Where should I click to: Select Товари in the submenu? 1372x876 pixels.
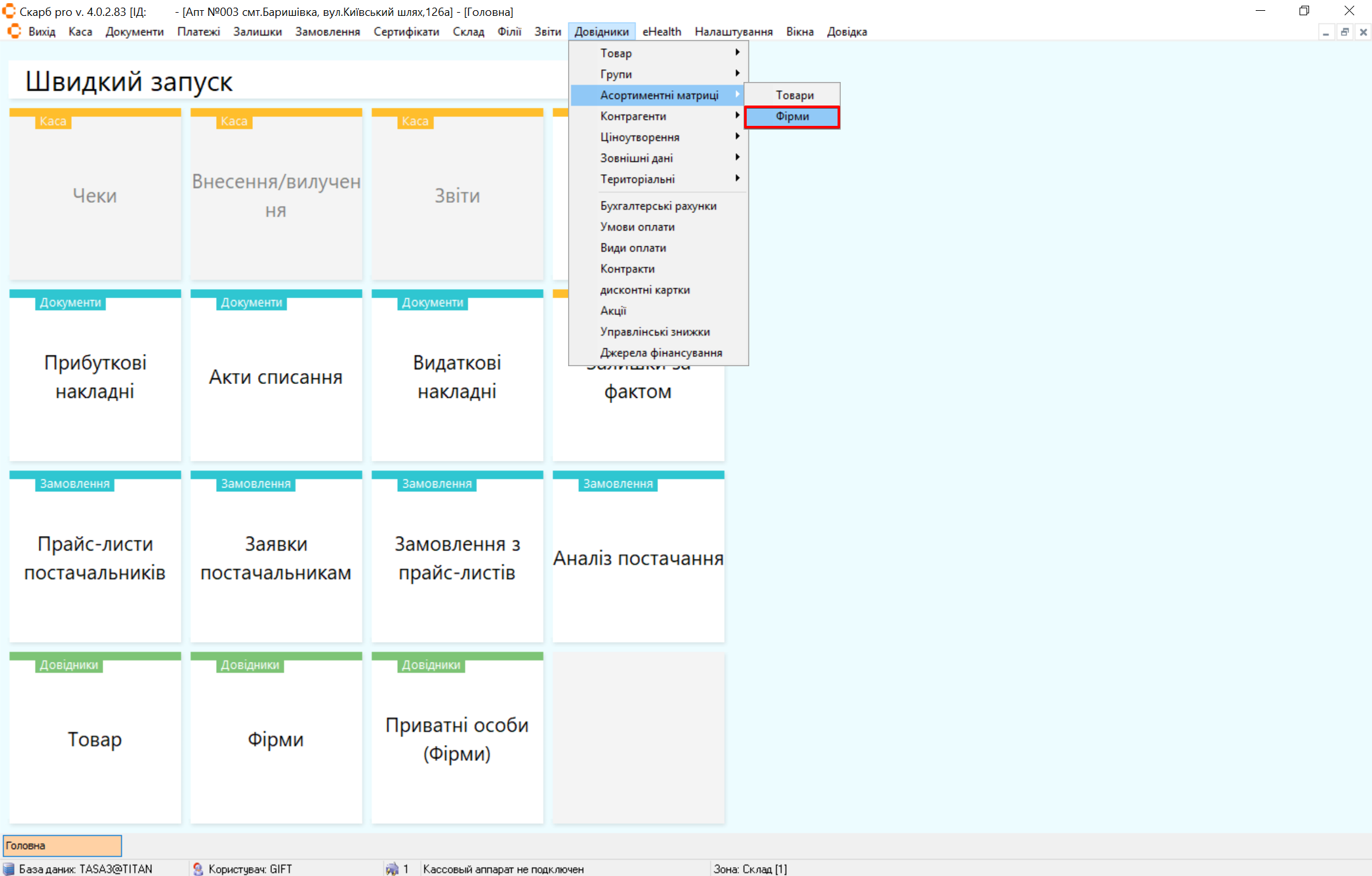794,95
